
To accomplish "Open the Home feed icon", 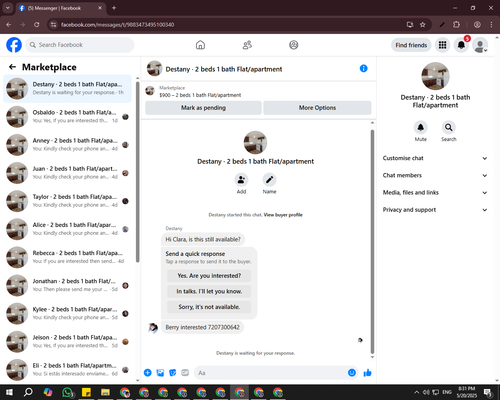I will pyautogui.click(x=200, y=45).
